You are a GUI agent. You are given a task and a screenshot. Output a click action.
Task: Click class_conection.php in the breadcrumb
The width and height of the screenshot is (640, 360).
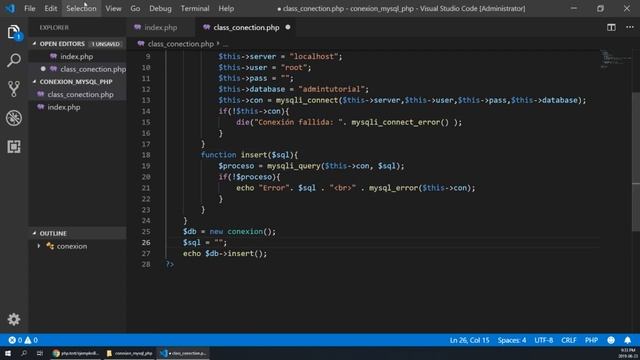[180, 44]
